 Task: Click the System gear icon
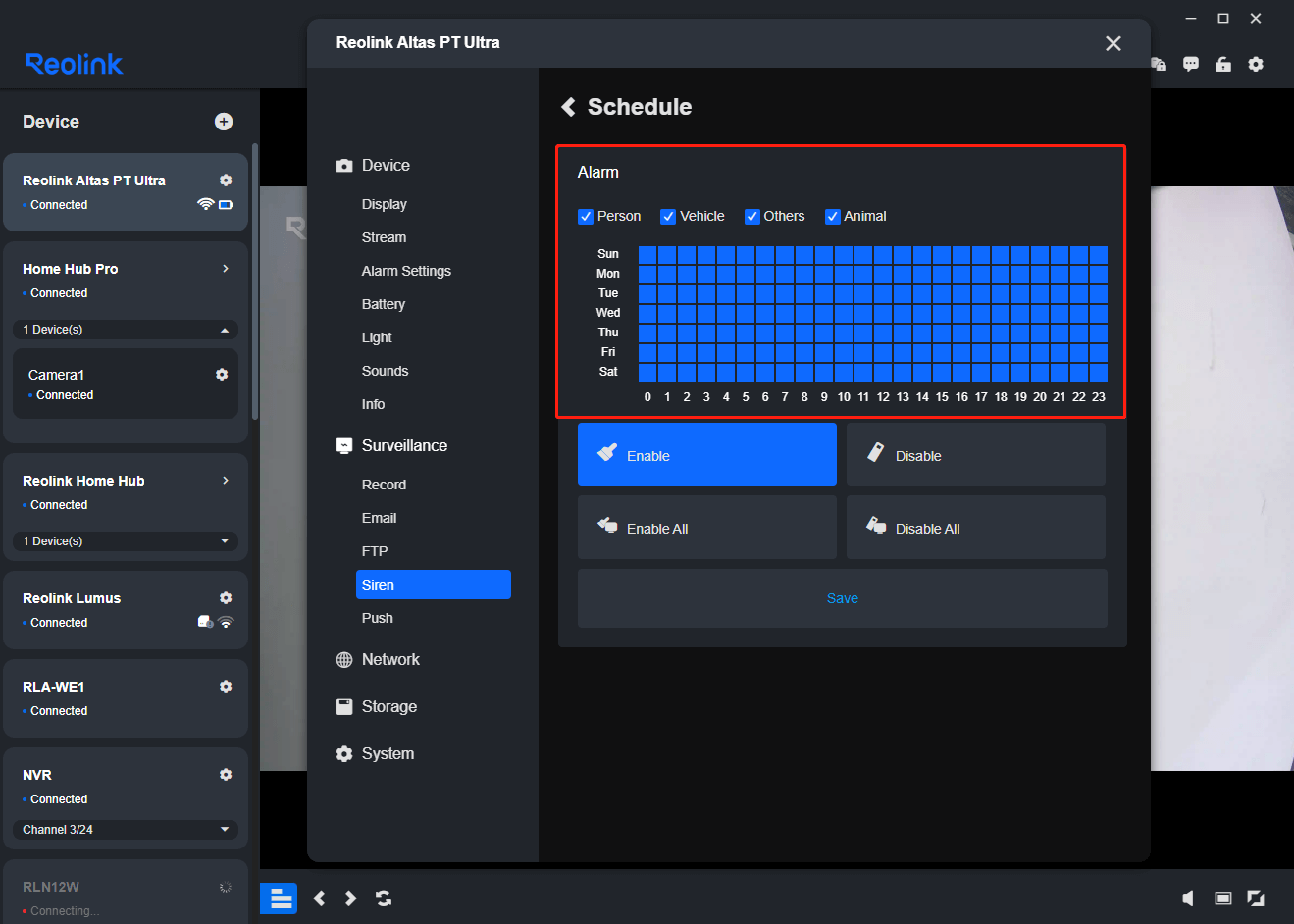point(344,754)
